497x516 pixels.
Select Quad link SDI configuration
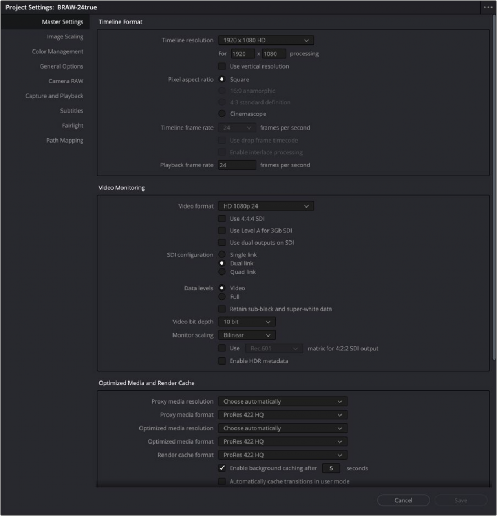pos(222,272)
